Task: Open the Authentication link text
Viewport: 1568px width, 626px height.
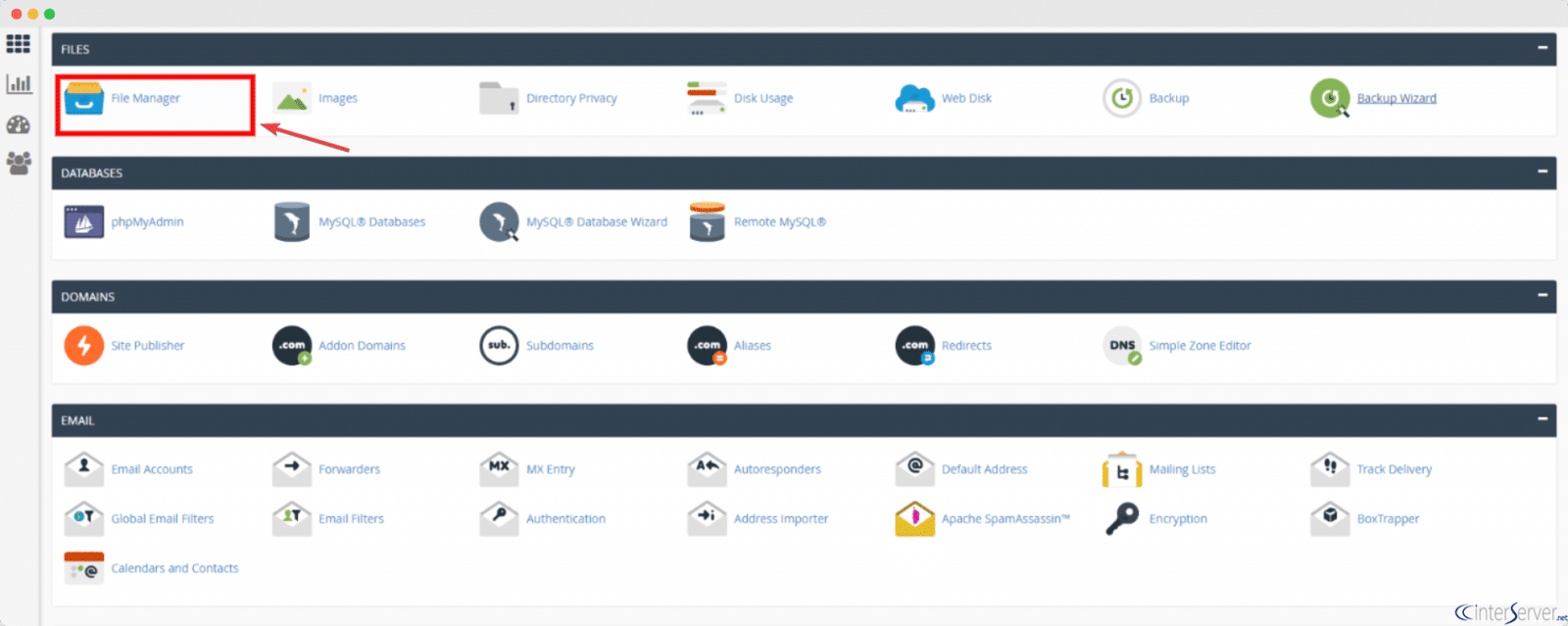Action: (x=565, y=518)
